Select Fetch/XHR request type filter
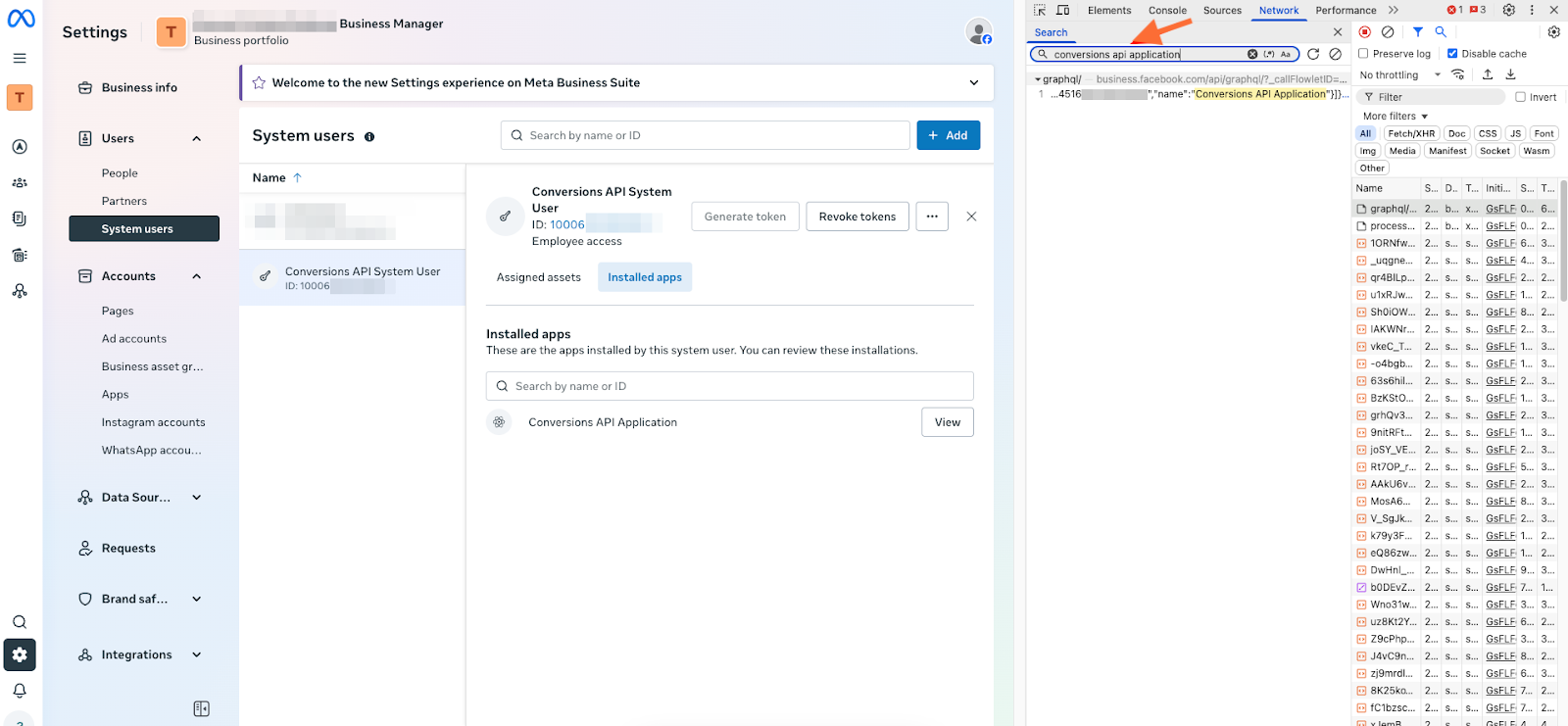The image size is (1568, 726). point(1411,133)
